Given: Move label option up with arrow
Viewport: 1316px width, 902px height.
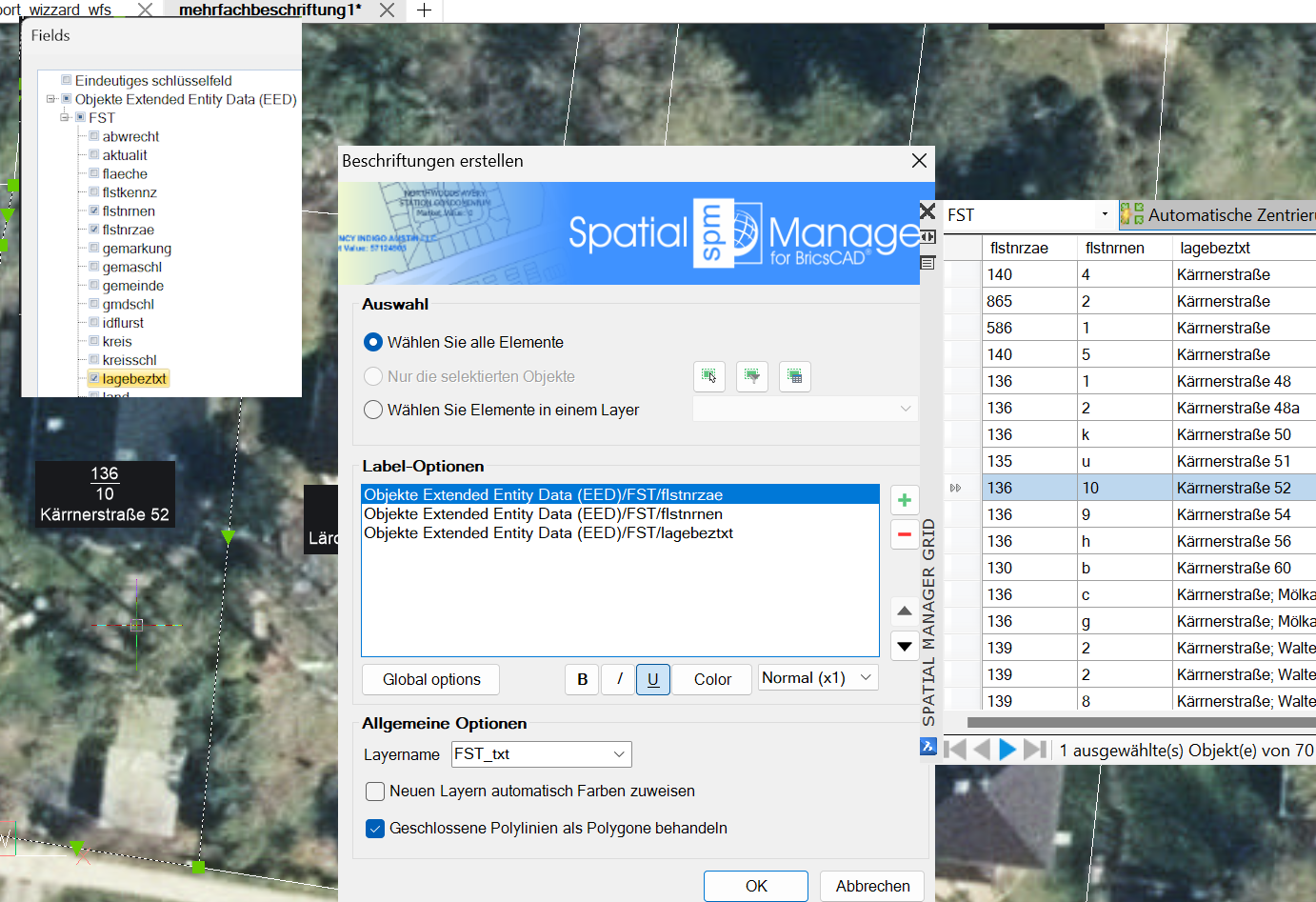Looking at the screenshot, I should 904,611.
